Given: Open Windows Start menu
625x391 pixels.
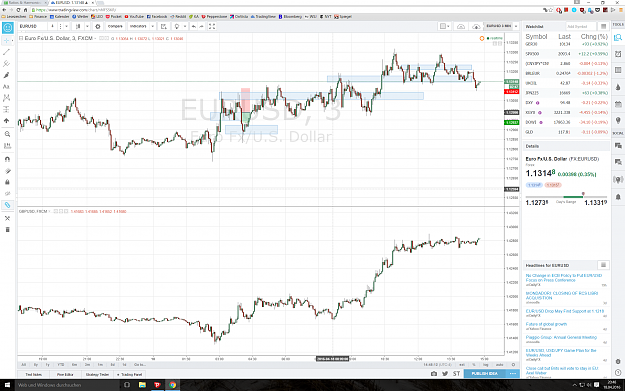Looking at the screenshot, I should tap(7, 385).
